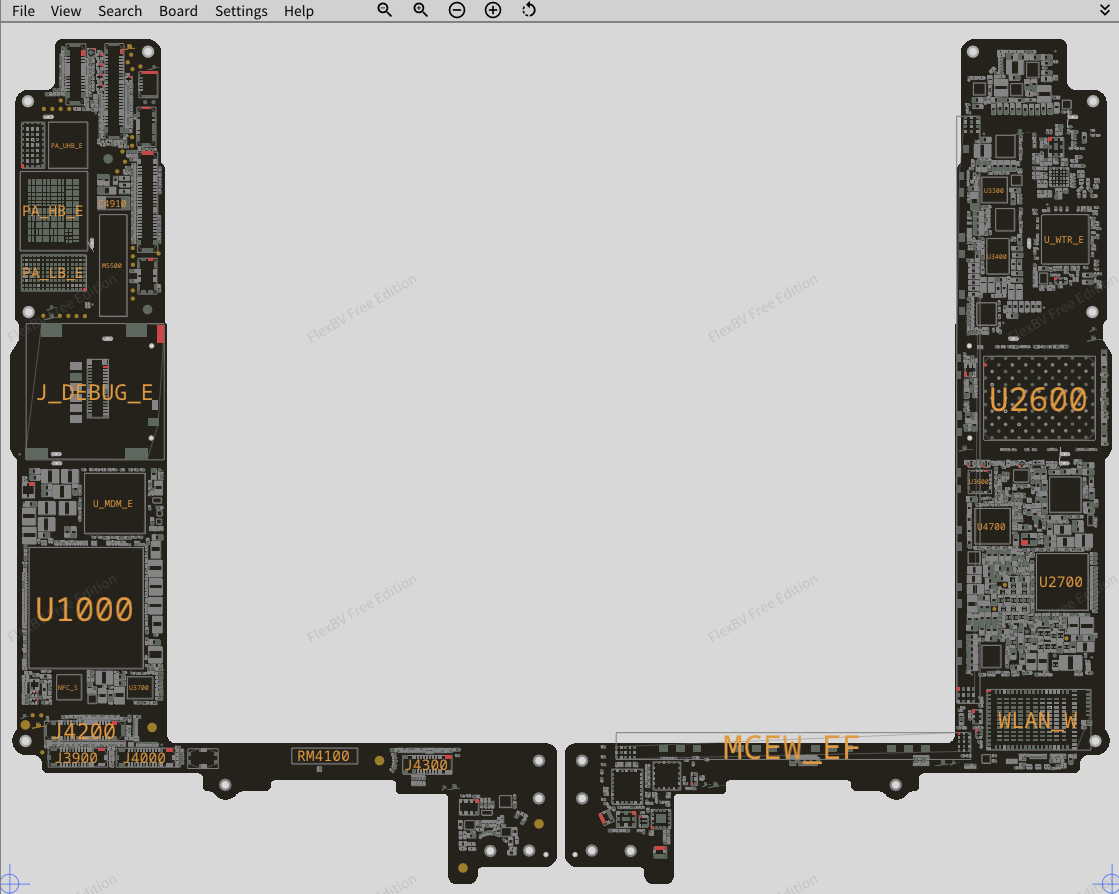Select the U2600 component
The width and height of the screenshot is (1119, 894).
1038,399
